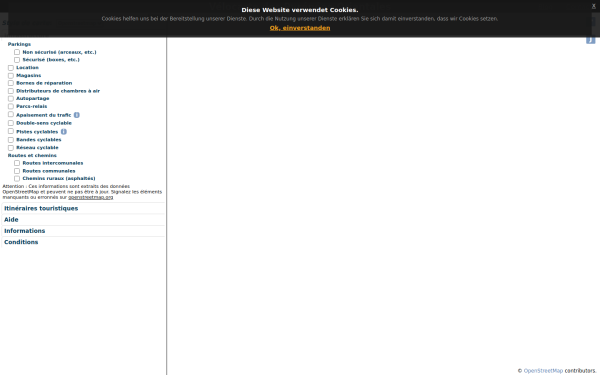The width and height of the screenshot is (600, 375).
Task: Expand the Aide section
Action: tap(83, 220)
